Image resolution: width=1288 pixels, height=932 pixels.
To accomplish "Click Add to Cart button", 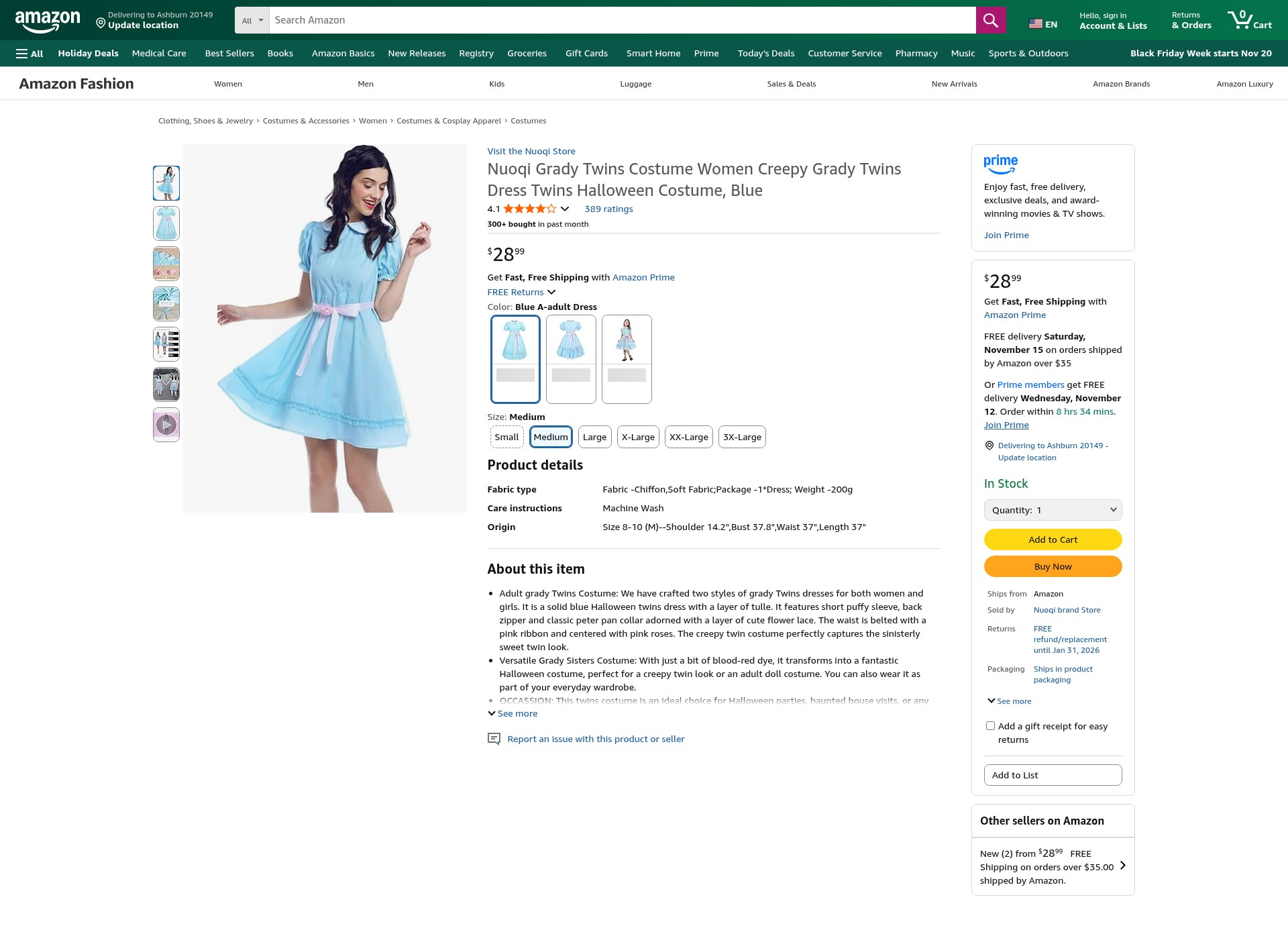I will (x=1053, y=539).
